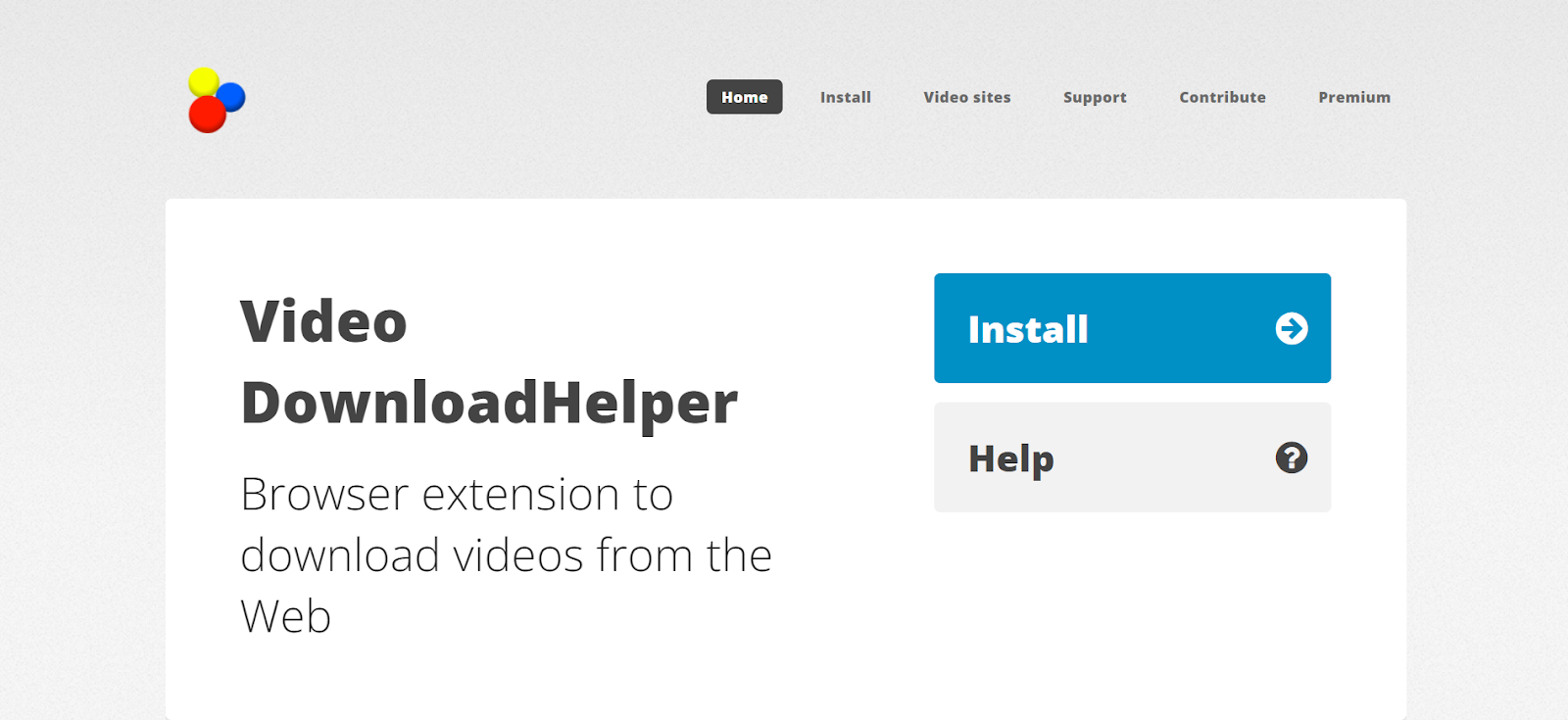Click the question mark icon on Help

click(1292, 457)
